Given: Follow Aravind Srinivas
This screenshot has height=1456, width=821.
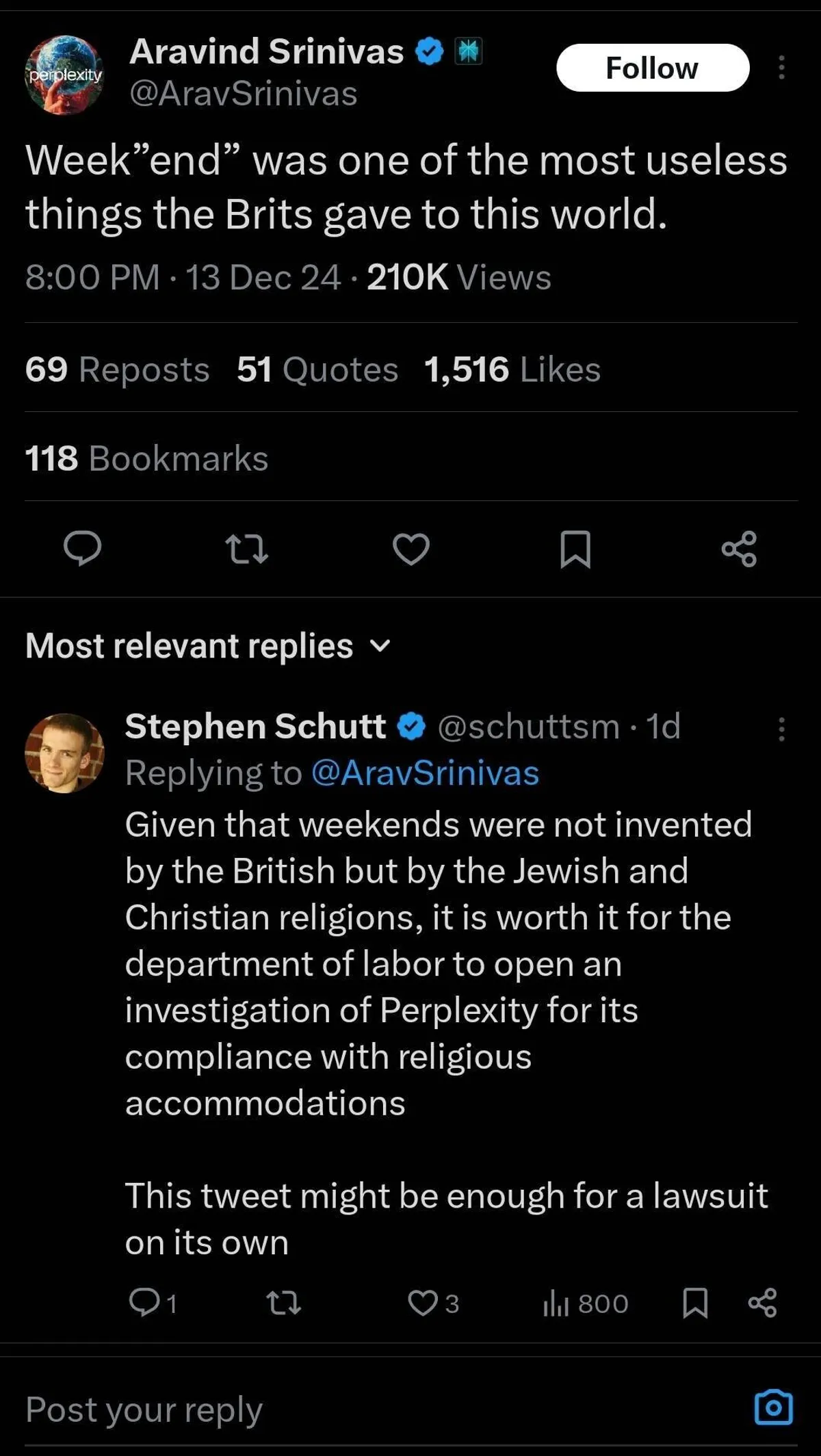Looking at the screenshot, I should coord(652,68).
